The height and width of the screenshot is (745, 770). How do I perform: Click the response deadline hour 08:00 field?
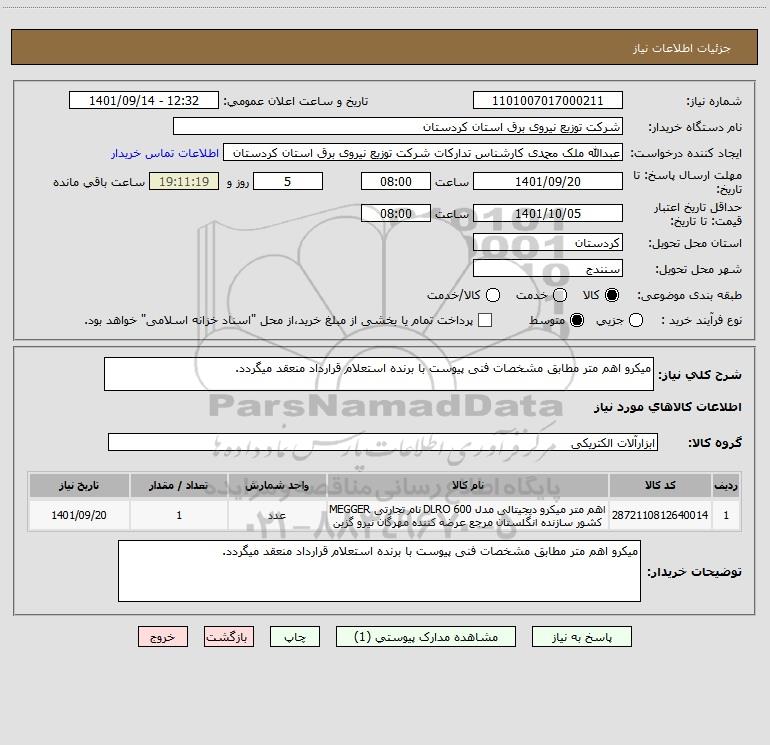coord(396,181)
